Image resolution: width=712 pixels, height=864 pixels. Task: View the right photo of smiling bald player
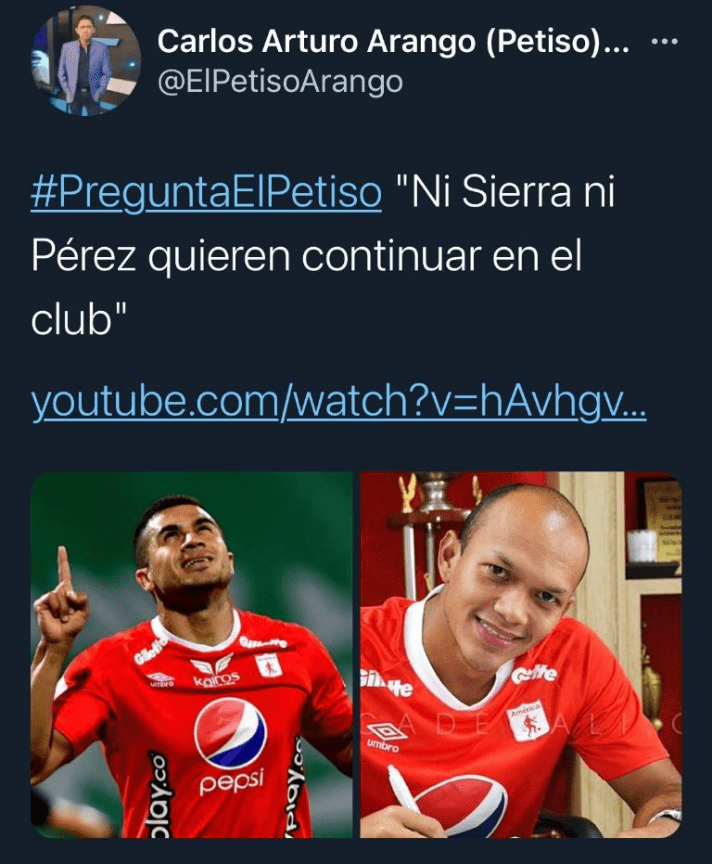coord(521,655)
